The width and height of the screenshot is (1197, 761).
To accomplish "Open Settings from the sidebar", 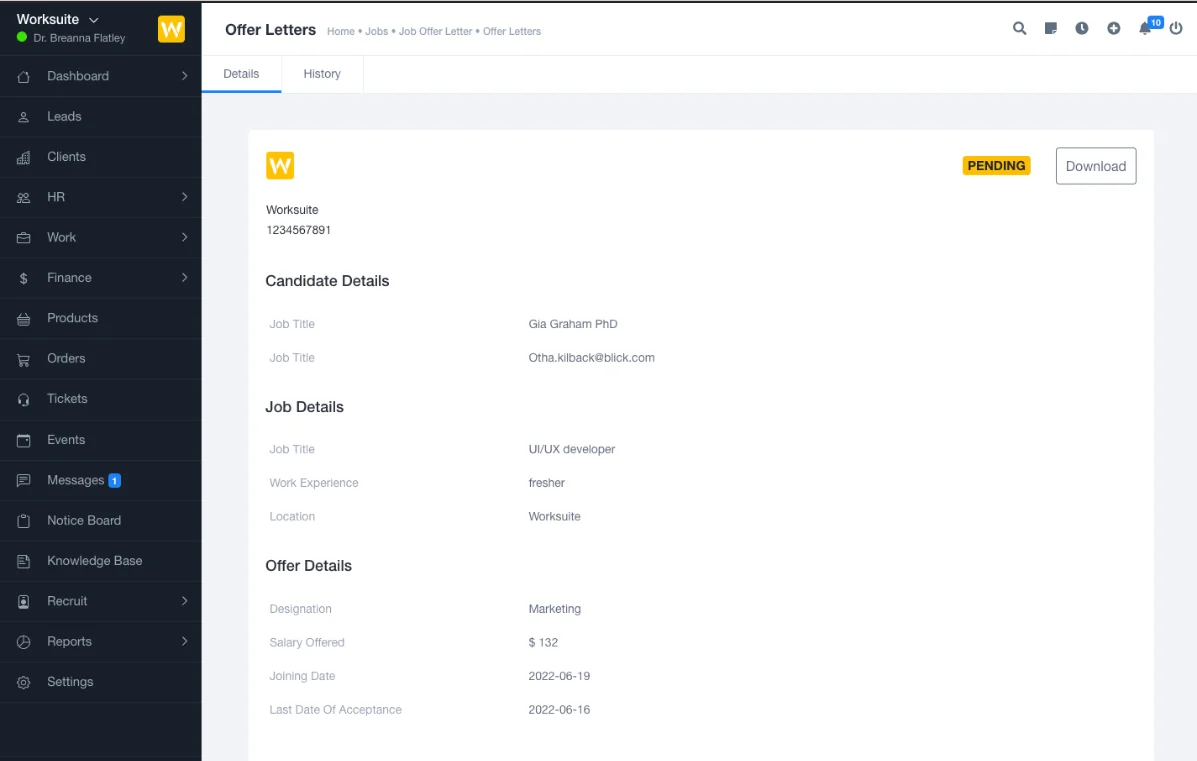I will coord(70,682).
